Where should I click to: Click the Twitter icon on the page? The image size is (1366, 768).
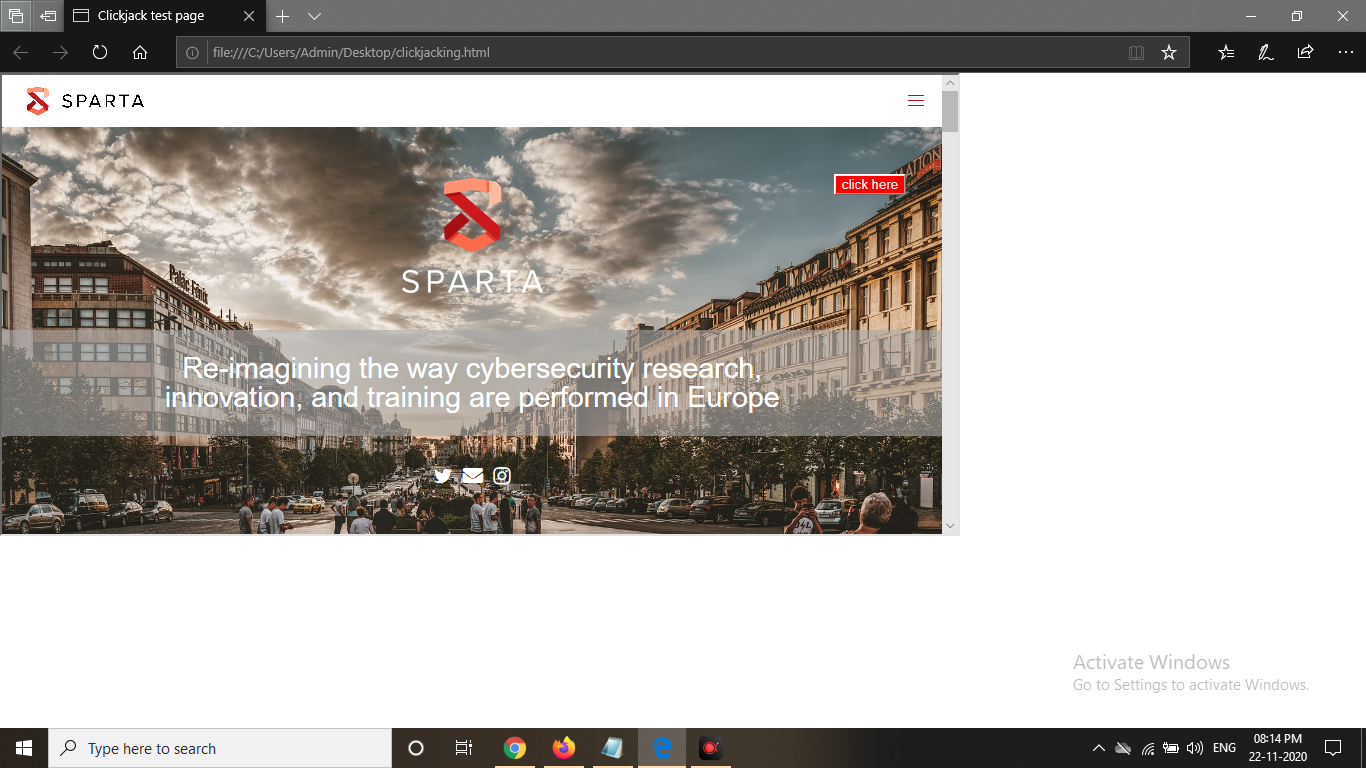click(x=443, y=476)
